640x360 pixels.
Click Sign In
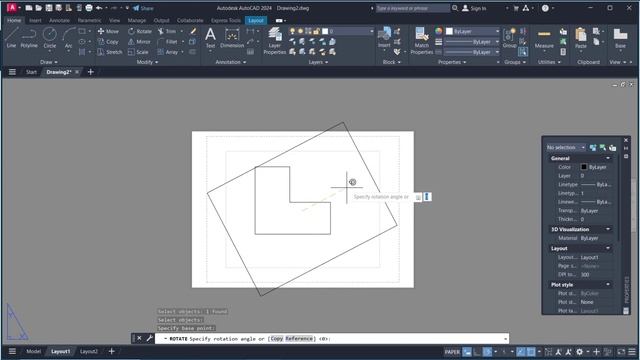(474, 8)
